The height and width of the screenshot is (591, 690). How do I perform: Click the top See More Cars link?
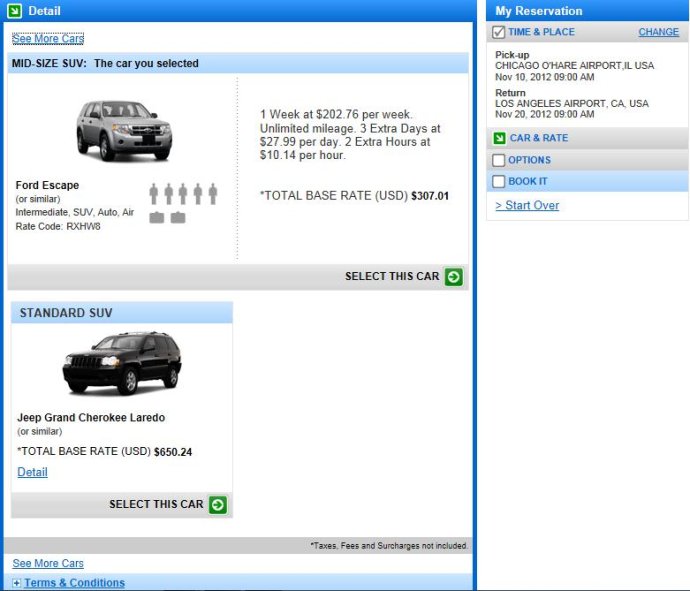(x=48, y=39)
